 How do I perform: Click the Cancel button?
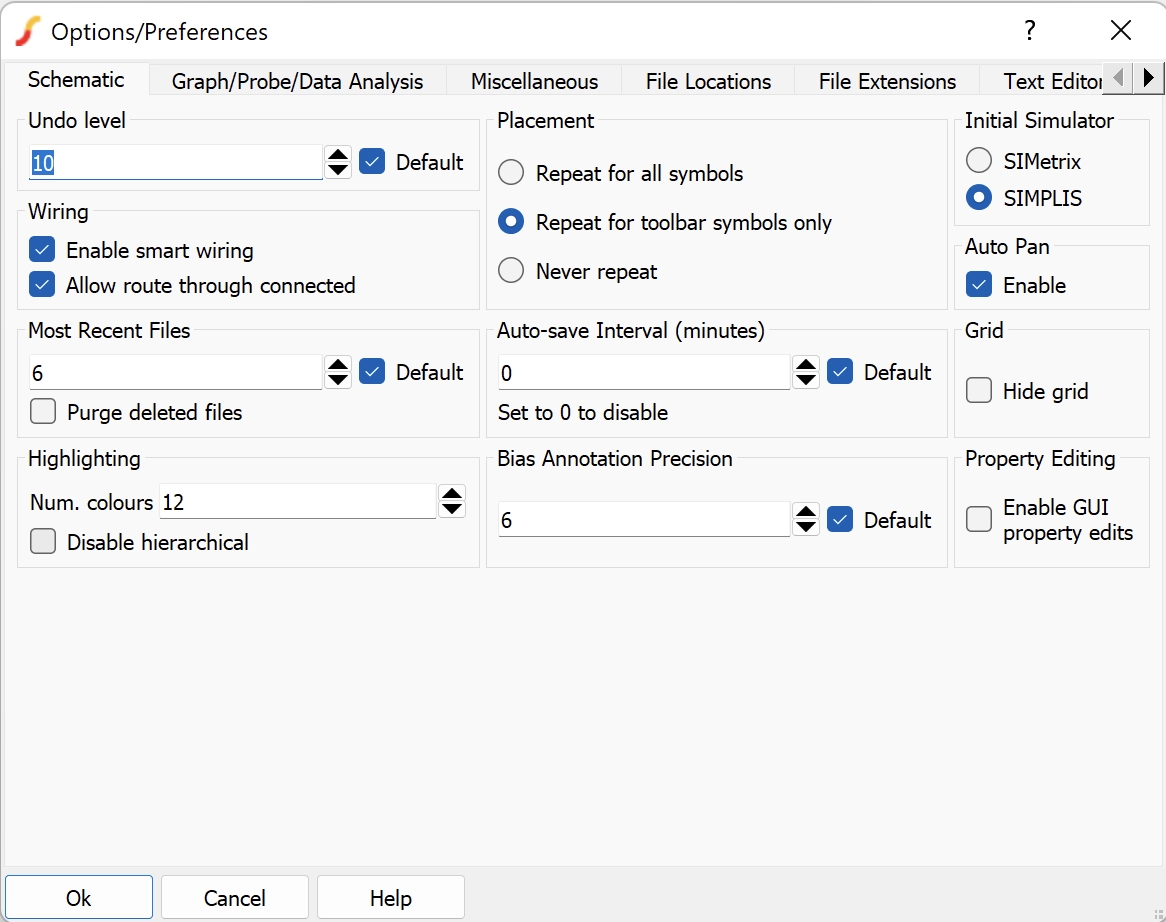pyautogui.click(x=235, y=897)
